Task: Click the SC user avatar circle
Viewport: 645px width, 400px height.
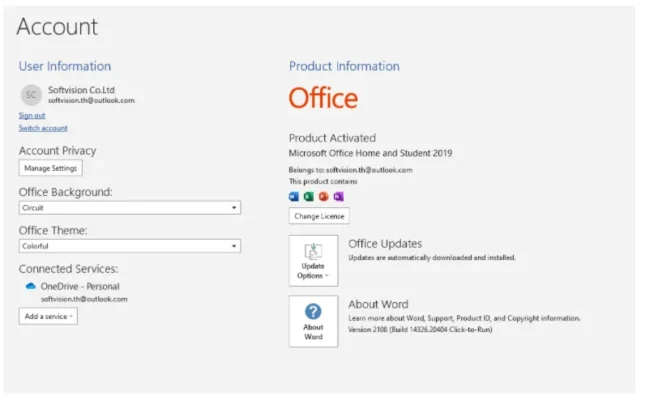Action: (x=30, y=94)
